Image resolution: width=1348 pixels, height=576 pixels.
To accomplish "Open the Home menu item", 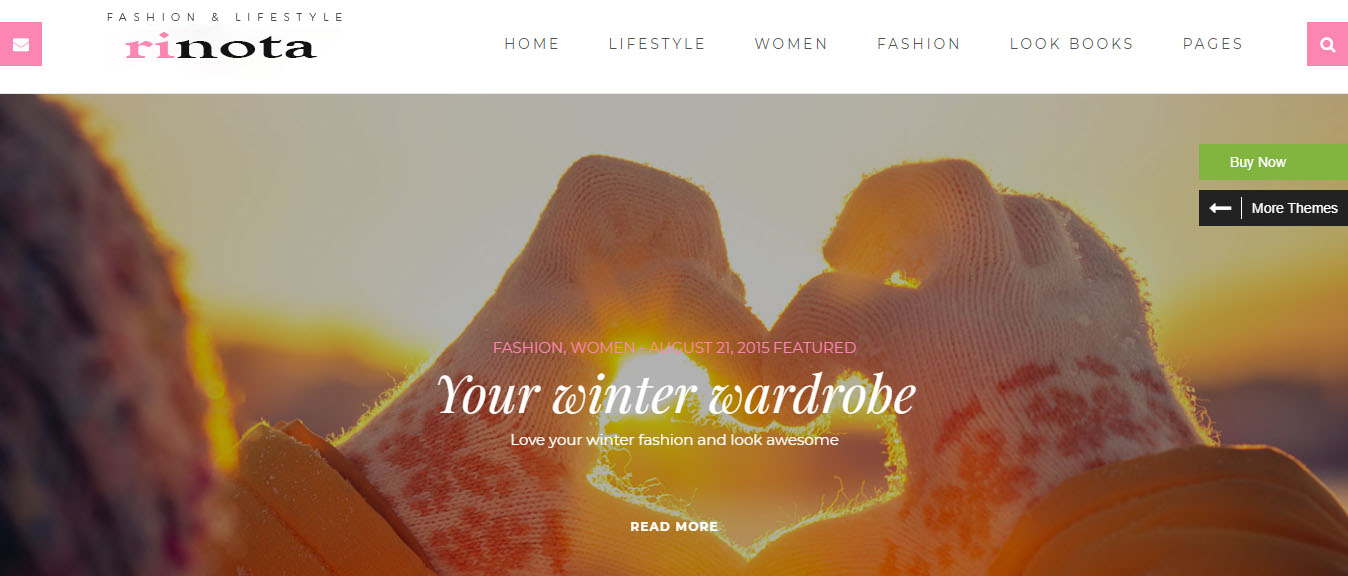I will click(x=532, y=44).
